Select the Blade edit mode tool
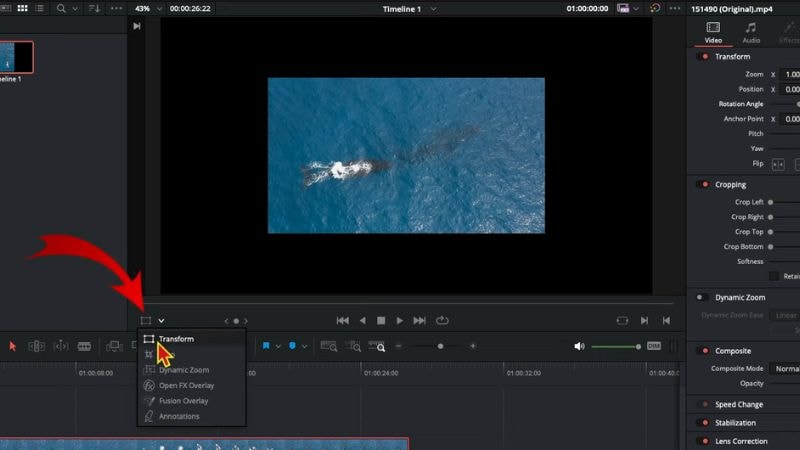 click(84, 347)
